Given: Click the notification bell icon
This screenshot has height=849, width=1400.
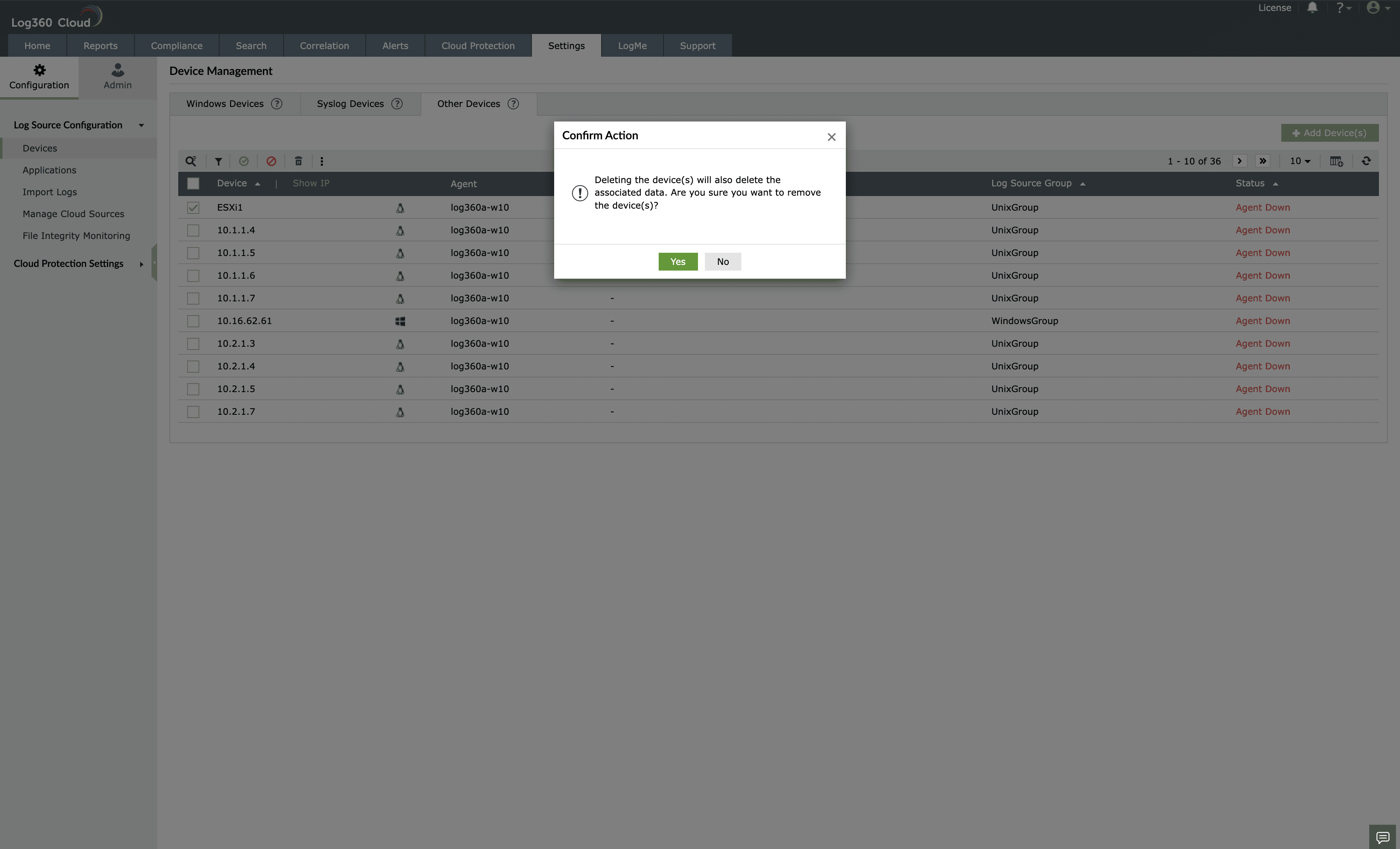Looking at the screenshot, I should (1312, 8).
